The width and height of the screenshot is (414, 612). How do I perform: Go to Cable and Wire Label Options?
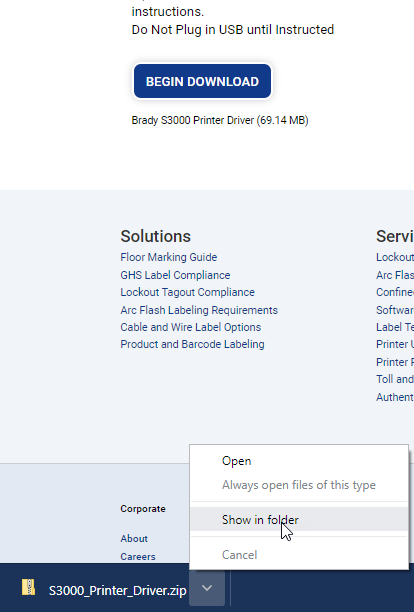coord(190,327)
